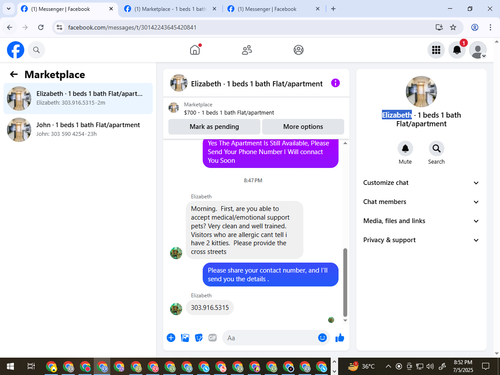This screenshot has height=375, width=500.
Task: Go to the Home feed icon
Action: click(x=195, y=50)
